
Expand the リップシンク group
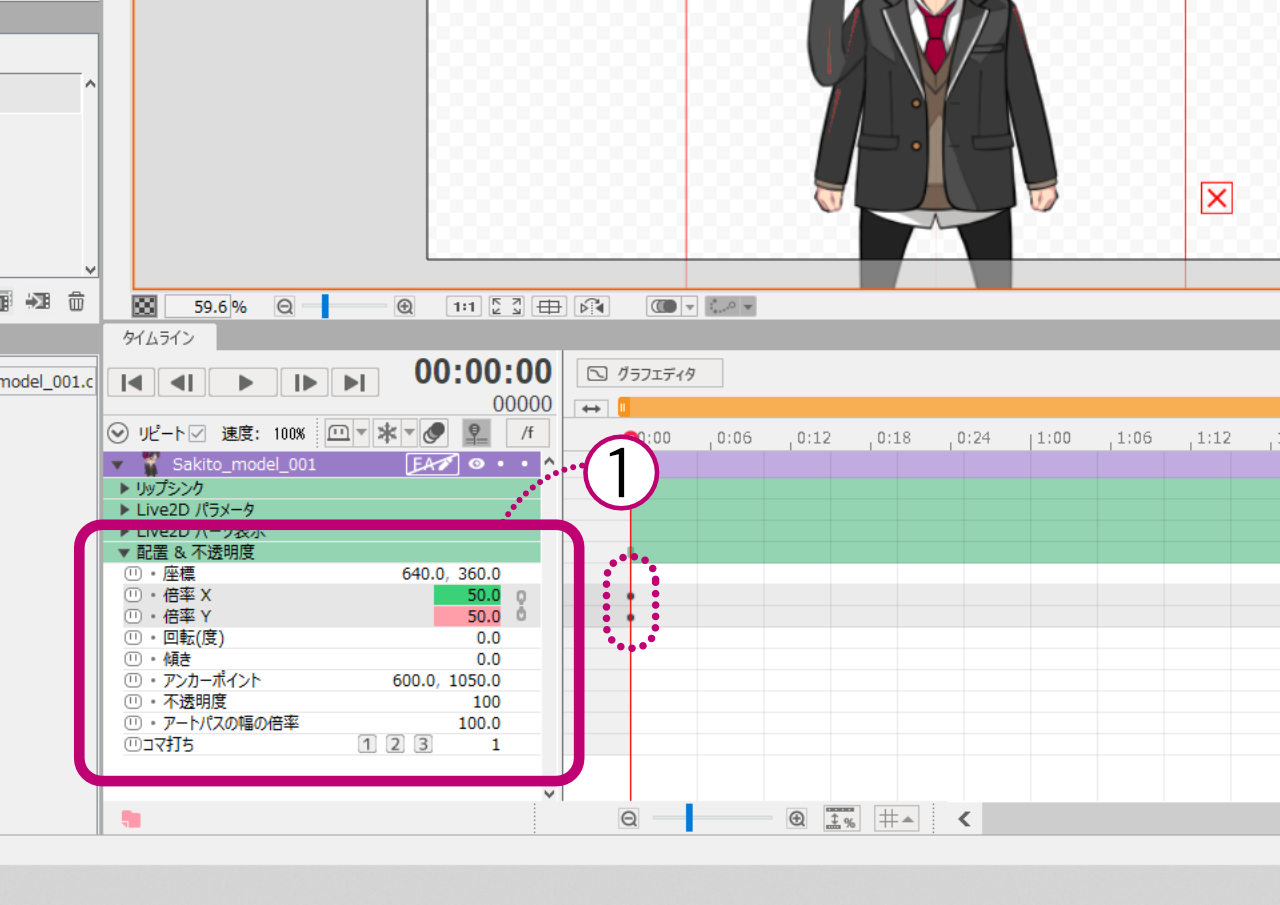125,488
